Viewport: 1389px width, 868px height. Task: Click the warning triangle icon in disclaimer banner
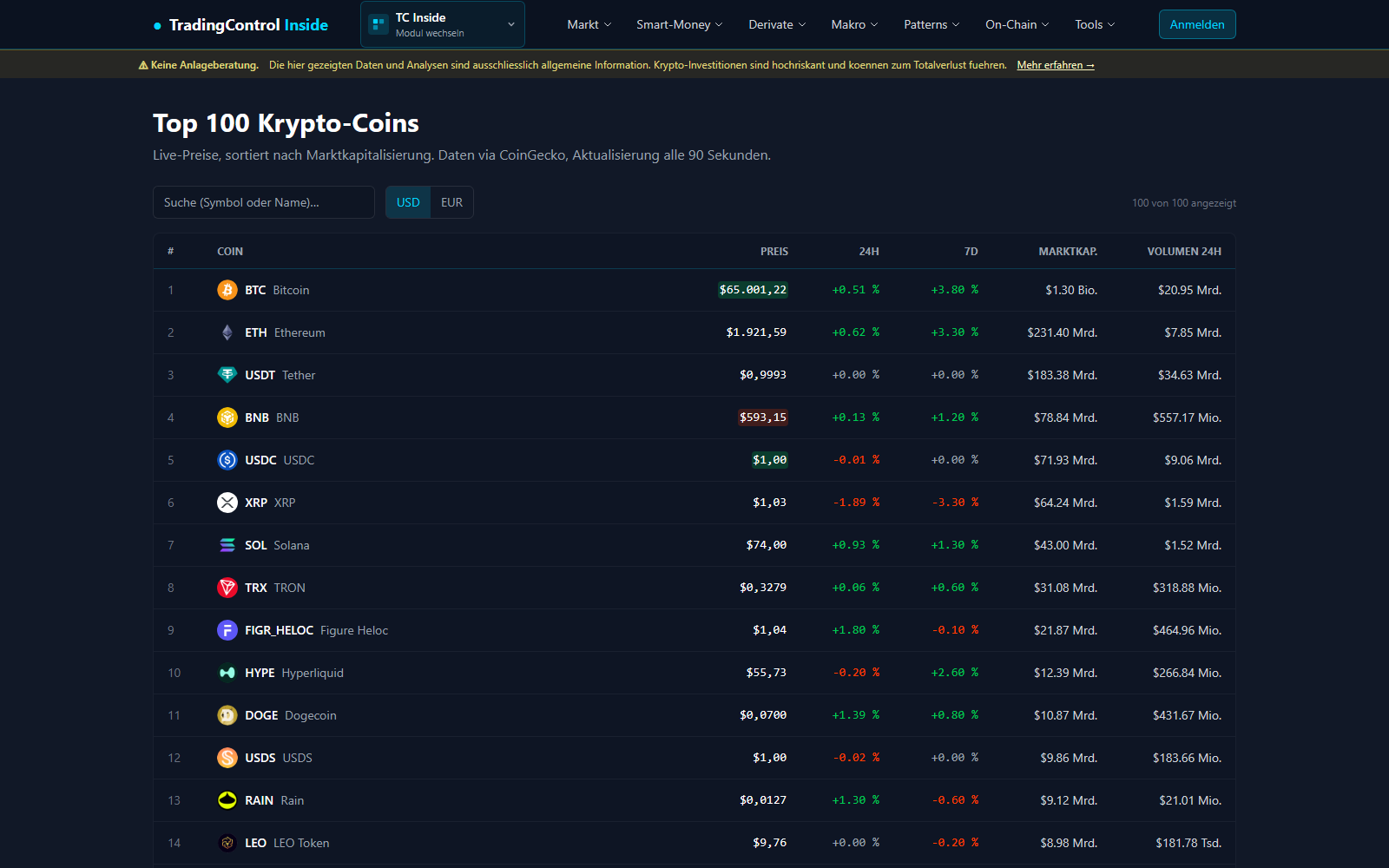coord(143,65)
